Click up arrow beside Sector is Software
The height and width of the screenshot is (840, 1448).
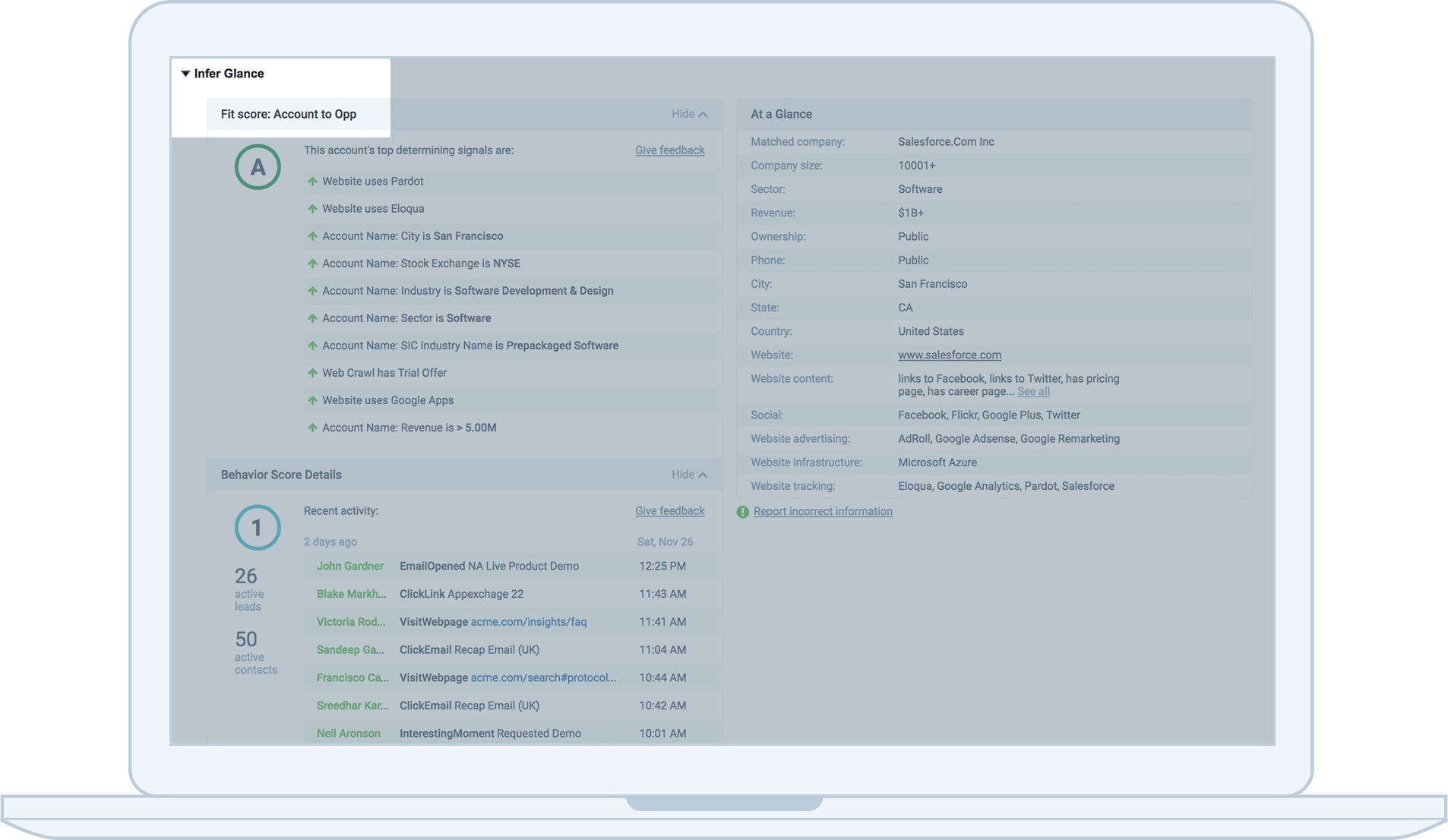(312, 318)
